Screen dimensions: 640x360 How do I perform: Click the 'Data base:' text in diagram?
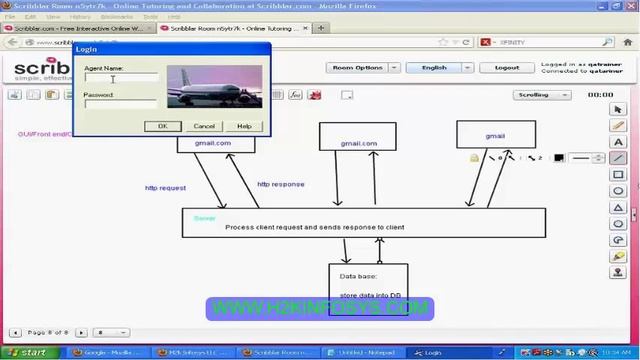pyautogui.click(x=358, y=276)
